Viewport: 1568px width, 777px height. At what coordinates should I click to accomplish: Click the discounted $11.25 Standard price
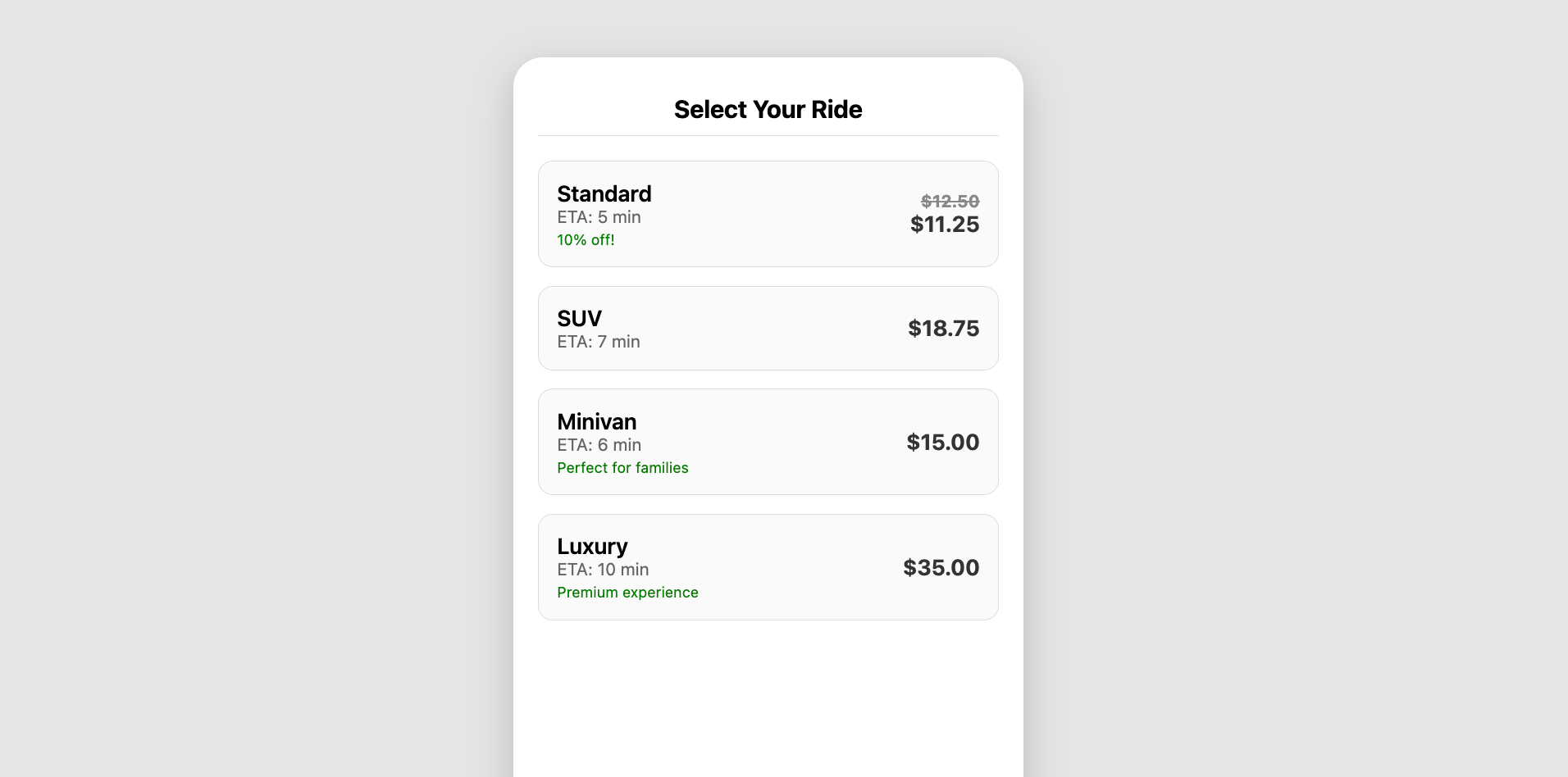[945, 225]
